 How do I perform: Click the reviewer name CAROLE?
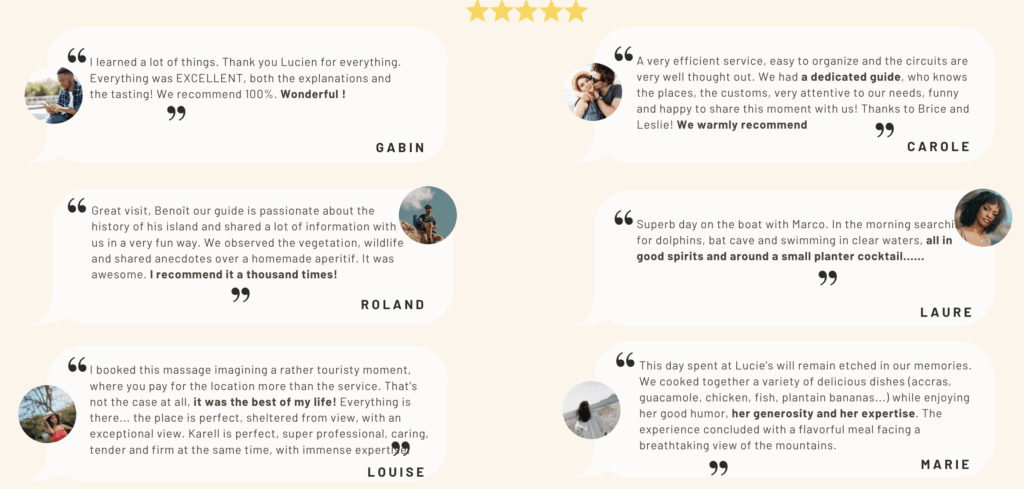point(939,147)
